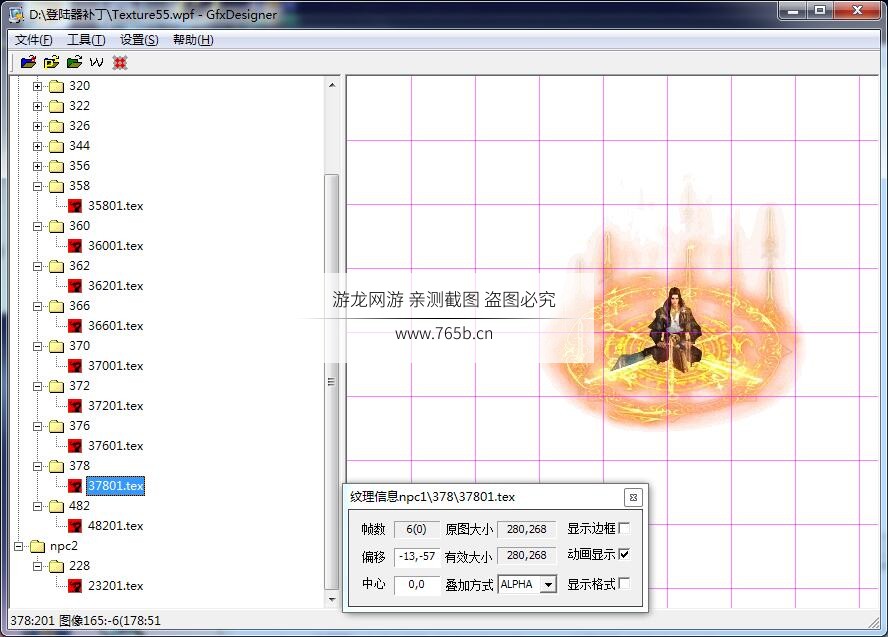Collapse the npc2 tree node

[x=19, y=546]
